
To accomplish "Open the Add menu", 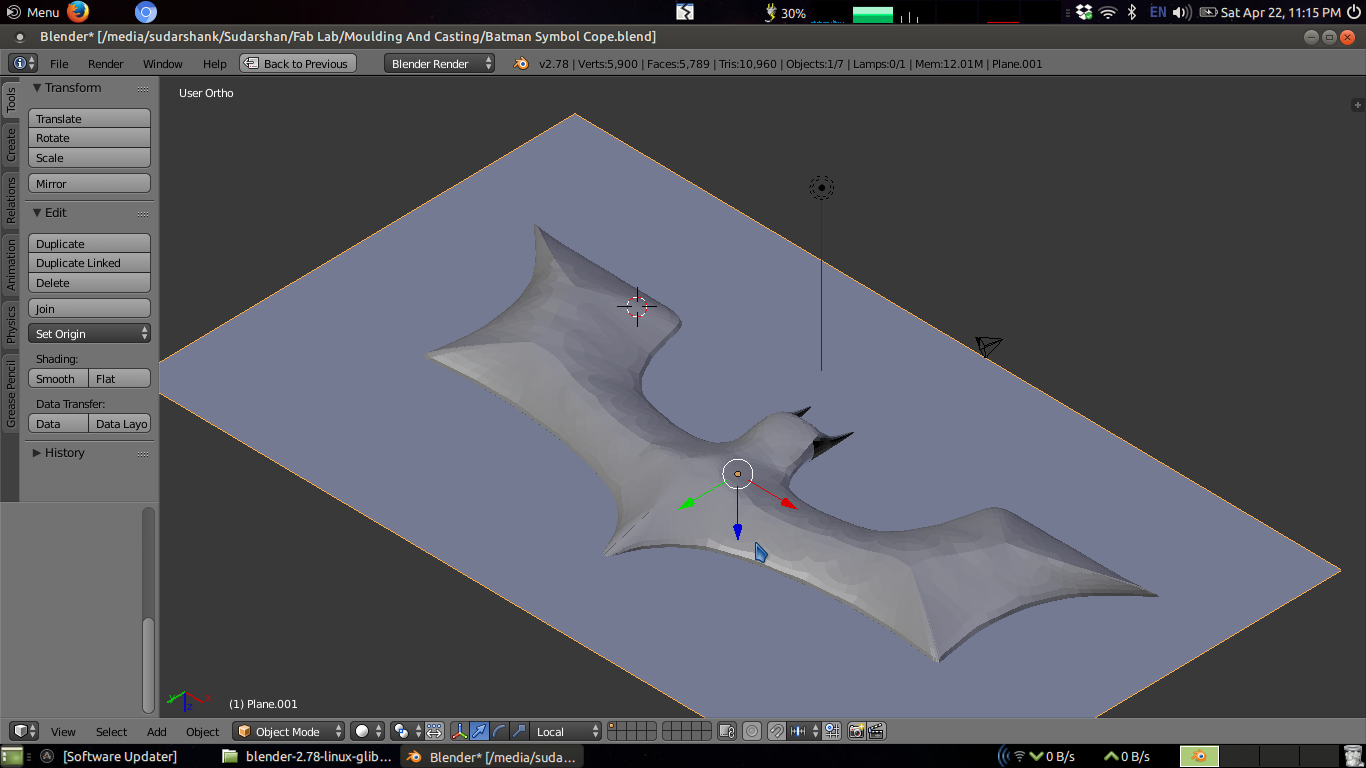I will [x=157, y=732].
